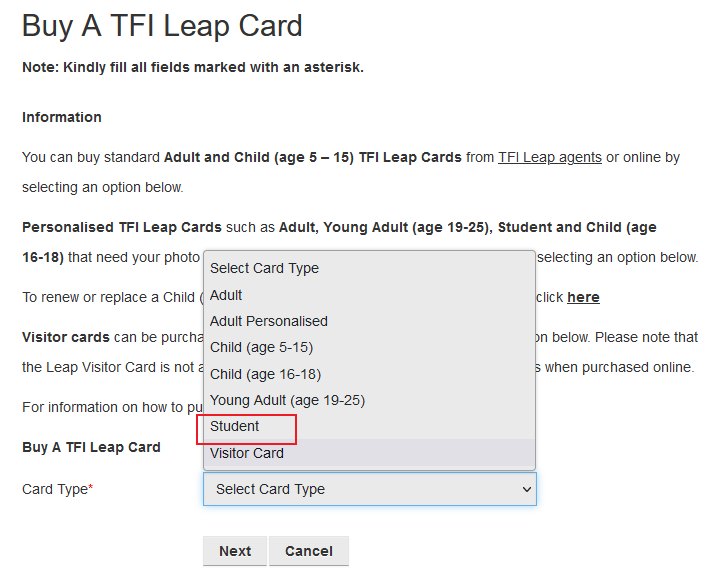Image resolution: width=715 pixels, height=572 pixels.
Task: Select Child (age 5-15) option
Action: tap(261, 347)
